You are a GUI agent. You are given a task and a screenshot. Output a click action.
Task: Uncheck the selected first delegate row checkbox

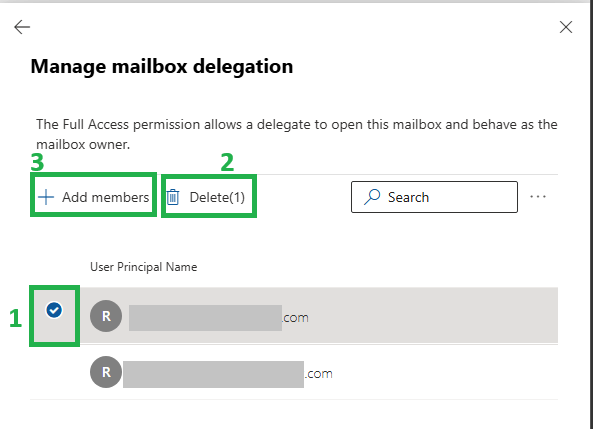(x=54, y=310)
